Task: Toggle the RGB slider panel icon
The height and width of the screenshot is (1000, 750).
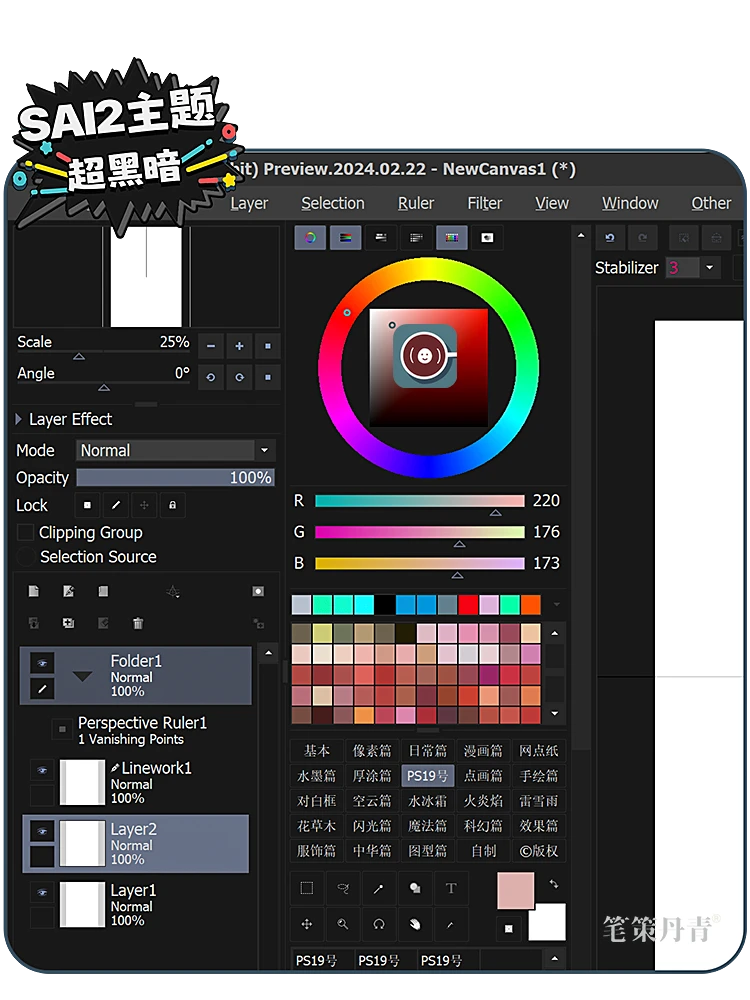Action: (346, 238)
